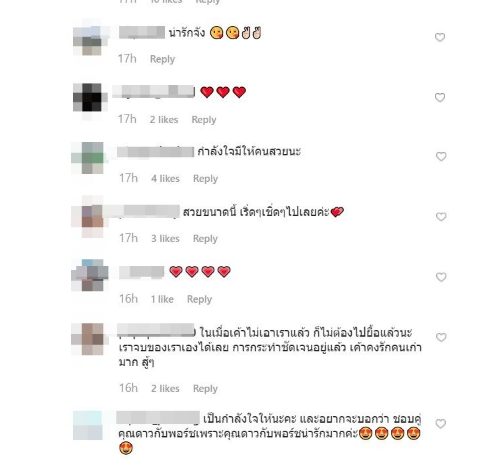Reply to comment with 4 likes
Viewport: 504px width, 460px height.
(x=205, y=178)
